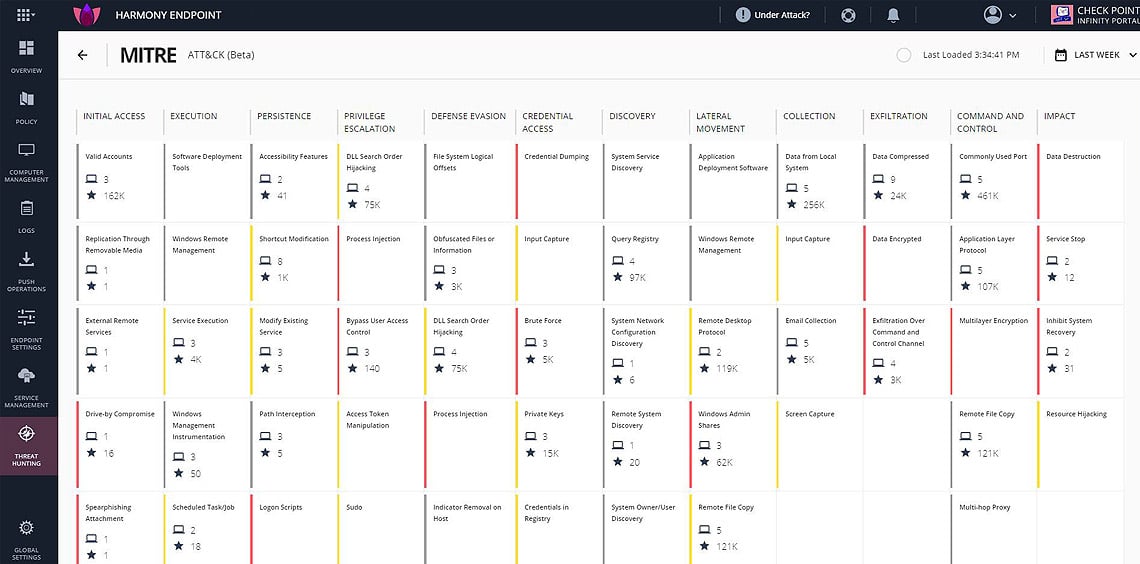The height and width of the screenshot is (564, 1140).
Task: Open the Data Compressed card
Action: point(906,181)
